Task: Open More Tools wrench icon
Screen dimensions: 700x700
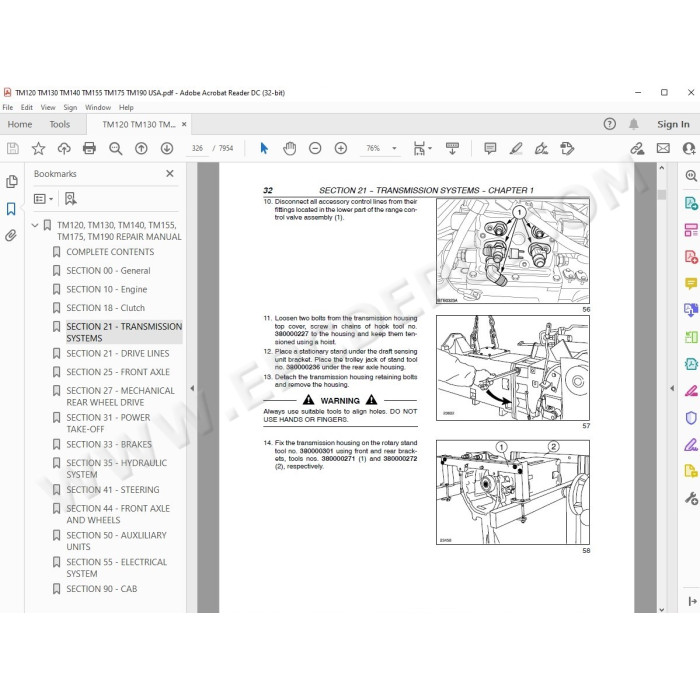Action: pyautogui.click(x=691, y=498)
